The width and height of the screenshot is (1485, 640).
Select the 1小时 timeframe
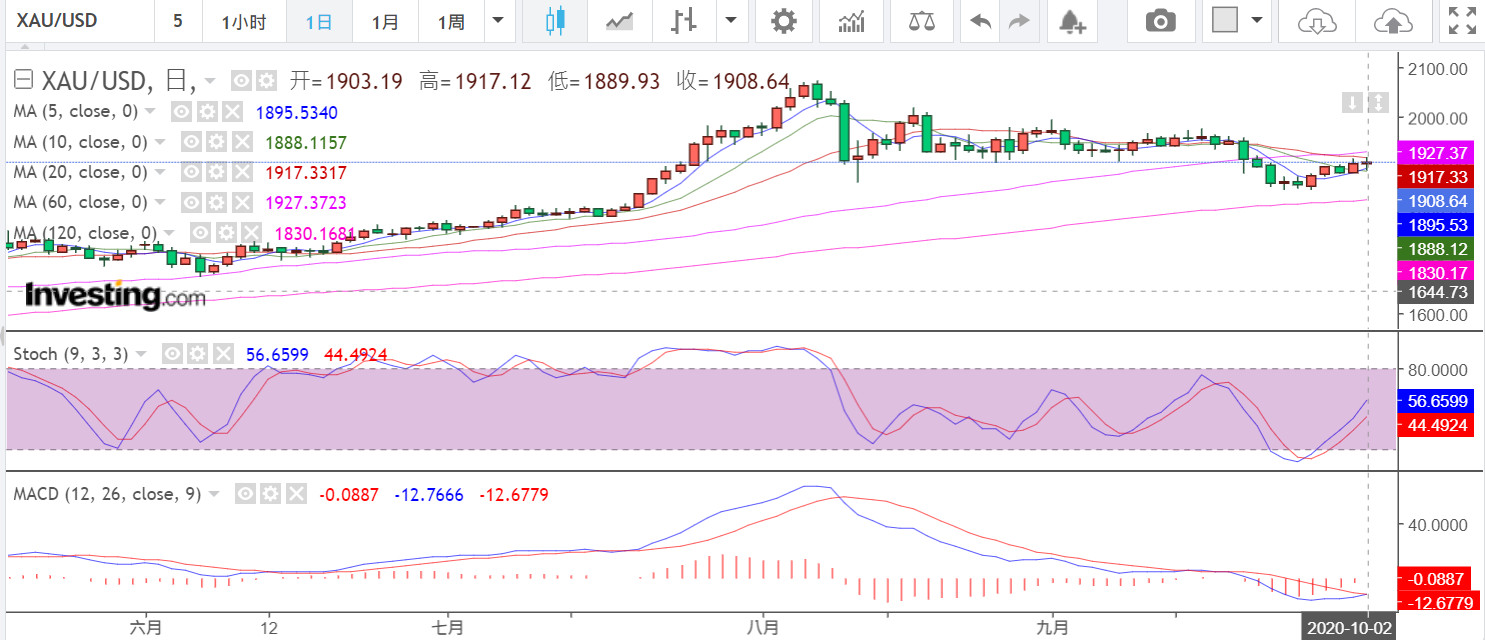tap(243, 21)
